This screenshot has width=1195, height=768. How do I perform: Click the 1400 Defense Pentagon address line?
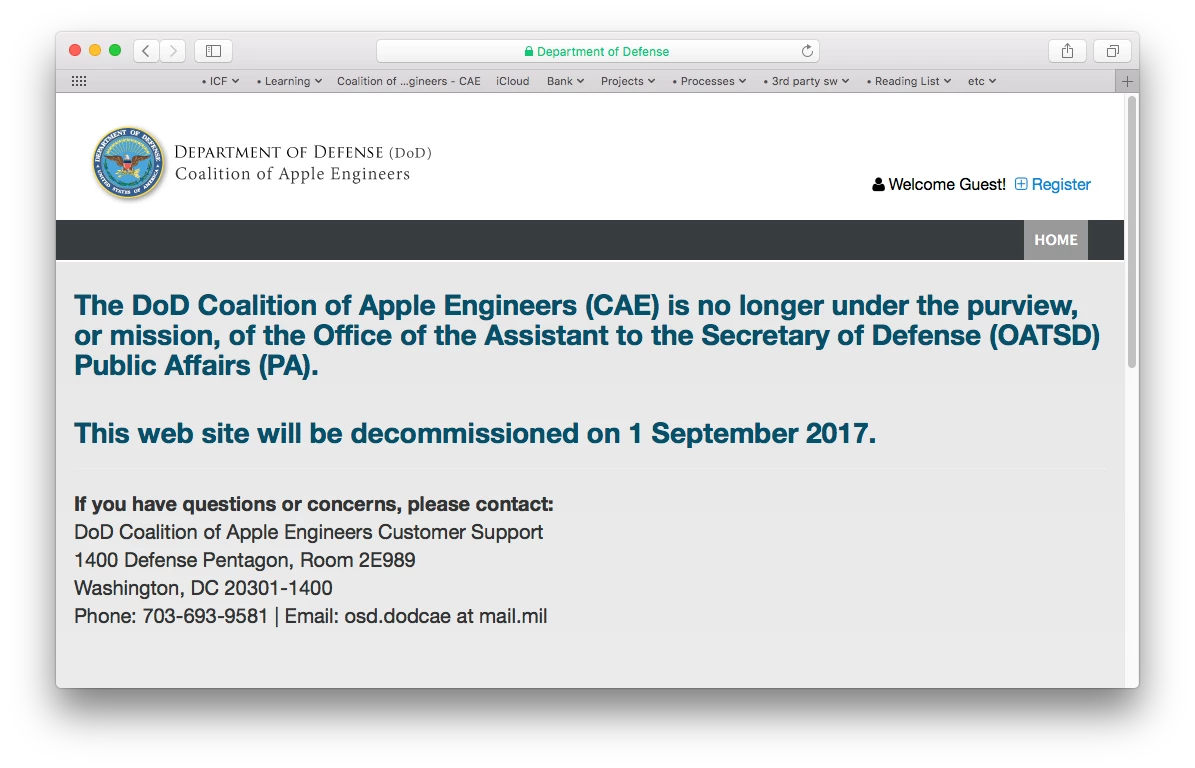tap(245, 560)
